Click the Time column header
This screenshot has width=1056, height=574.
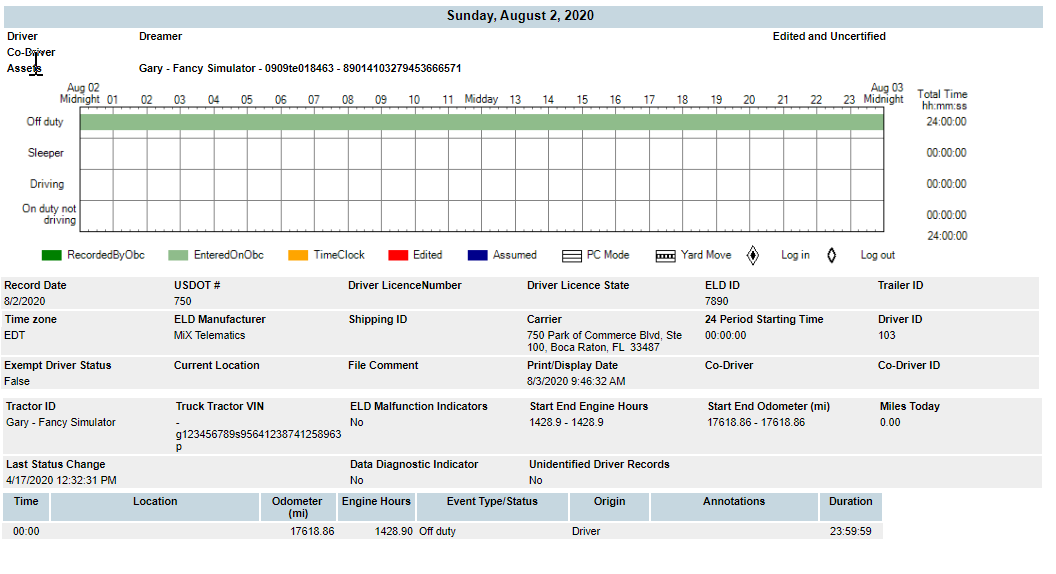pyautogui.click(x=26, y=507)
